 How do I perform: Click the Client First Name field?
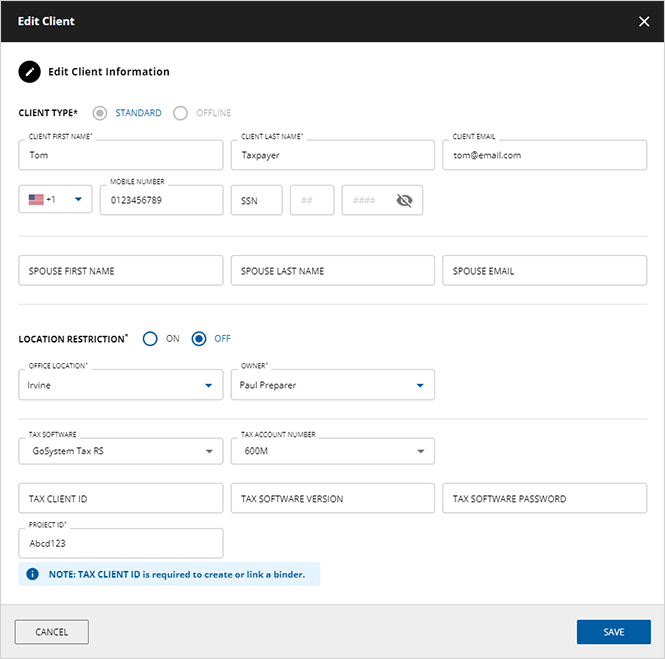click(x=121, y=155)
